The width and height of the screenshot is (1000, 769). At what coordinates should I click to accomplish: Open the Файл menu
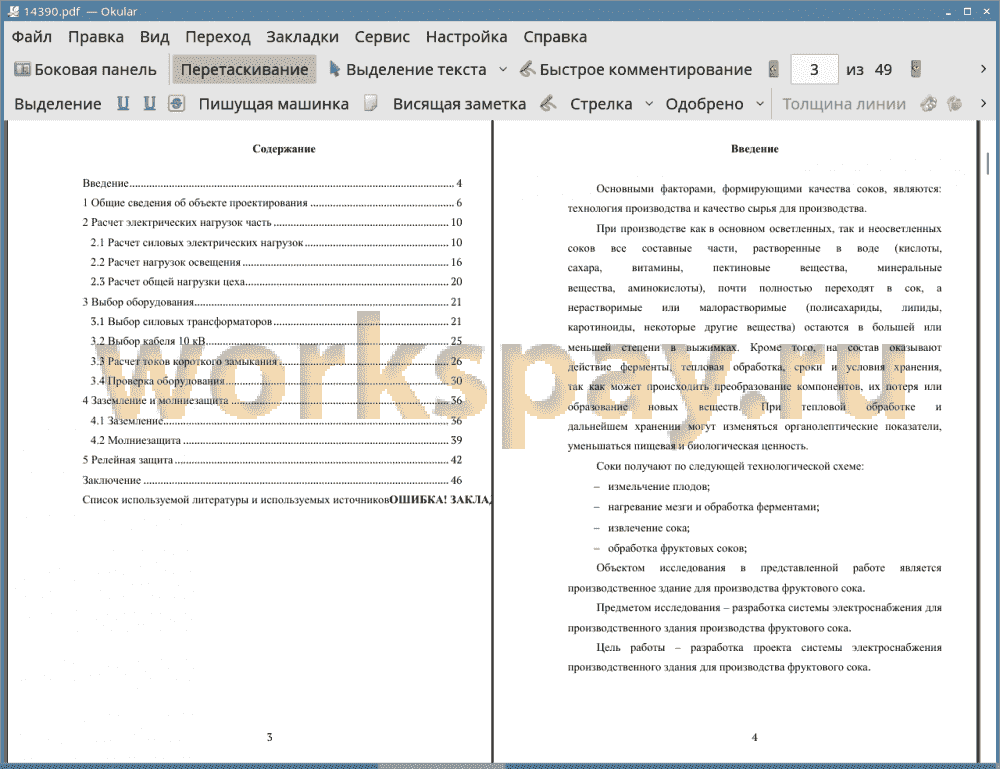coord(32,37)
